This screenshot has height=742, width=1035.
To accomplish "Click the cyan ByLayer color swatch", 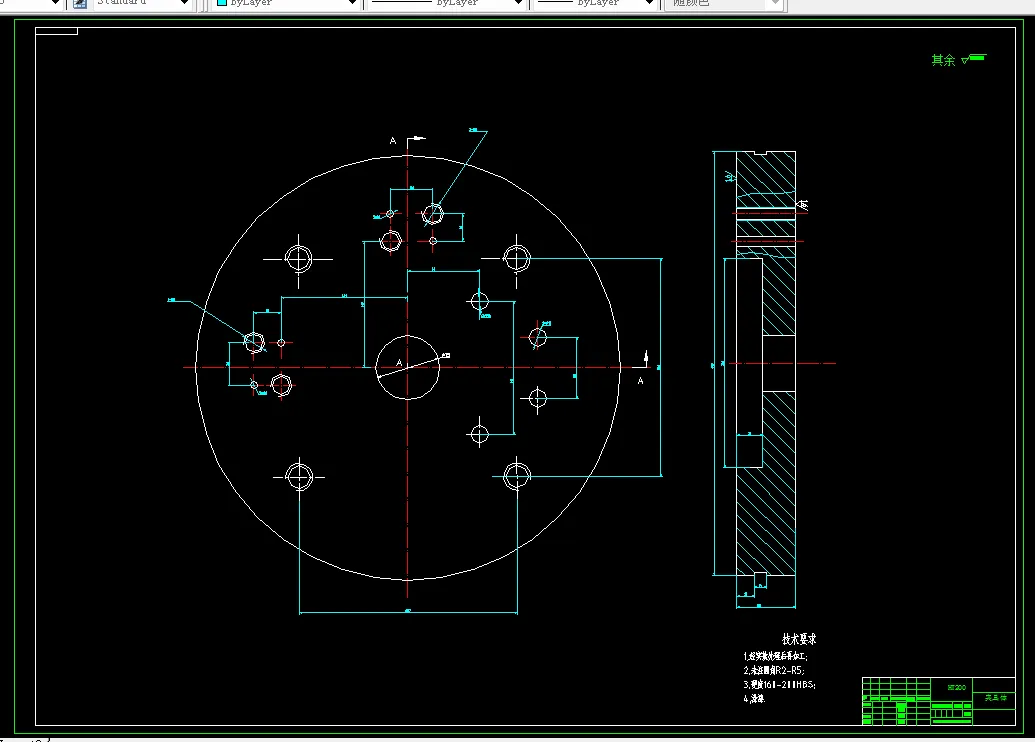I will click(222, 3).
